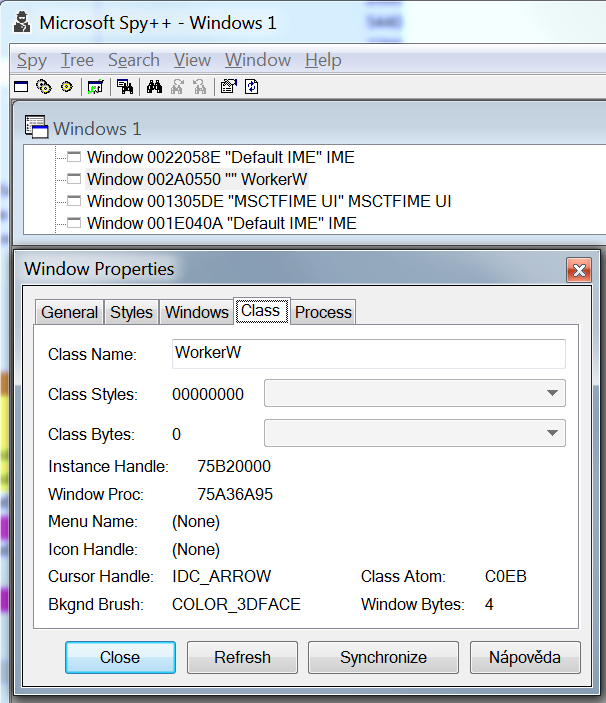
Task: Open the Tree menu
Action: click(x=77, y=61)
